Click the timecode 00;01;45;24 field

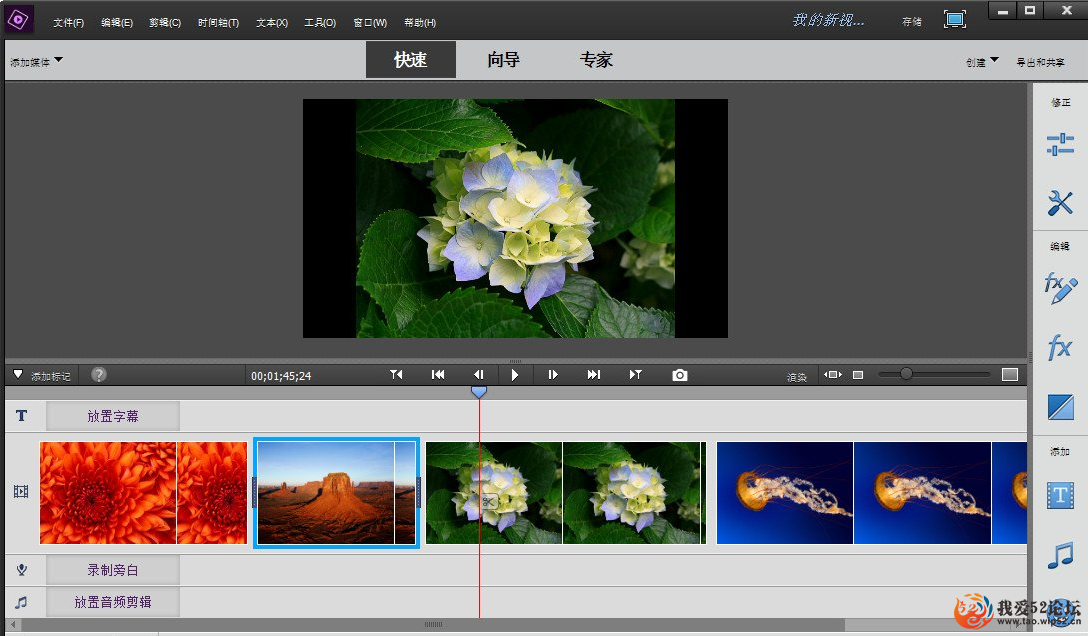(x=281, y=376)
